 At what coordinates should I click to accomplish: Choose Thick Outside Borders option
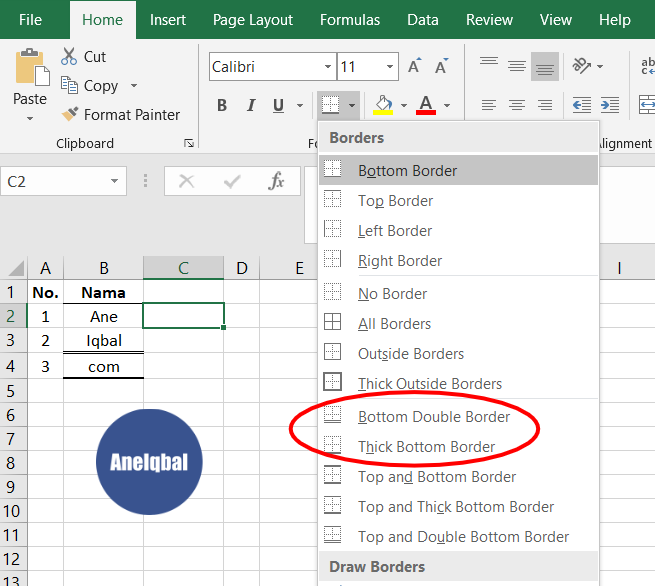click(458, 383)
